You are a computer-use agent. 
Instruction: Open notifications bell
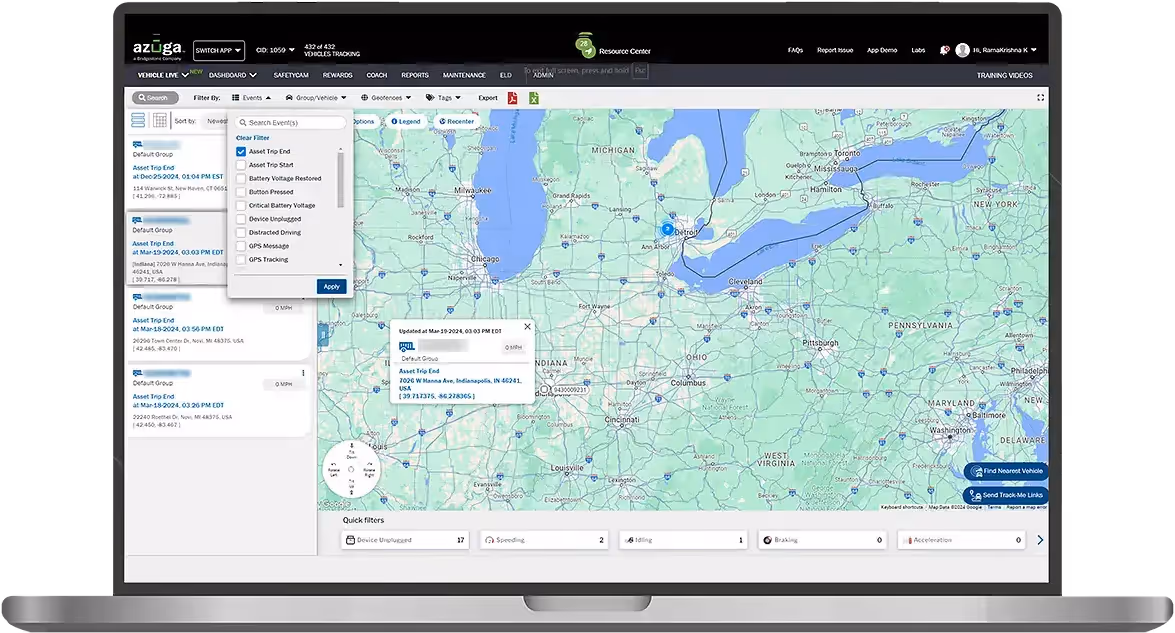[943, 50]
